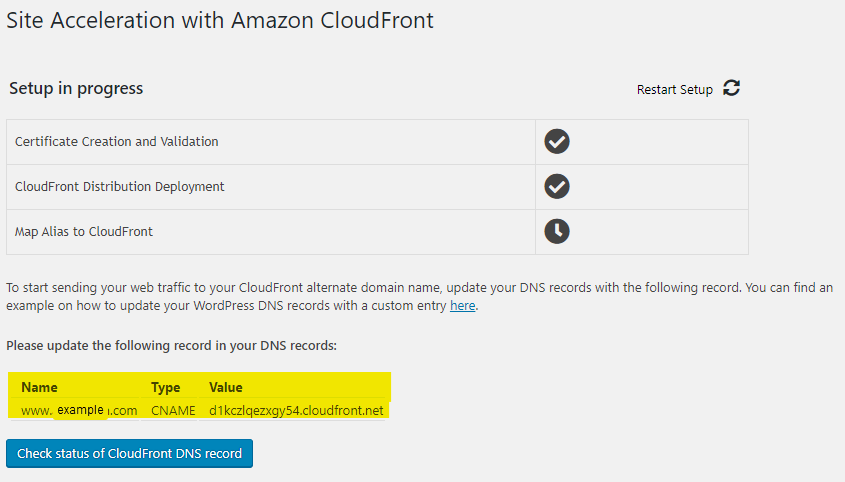Click the Restart Setup refresh icon
This screenshot has width=845, height=482.
tap(732, 88)
